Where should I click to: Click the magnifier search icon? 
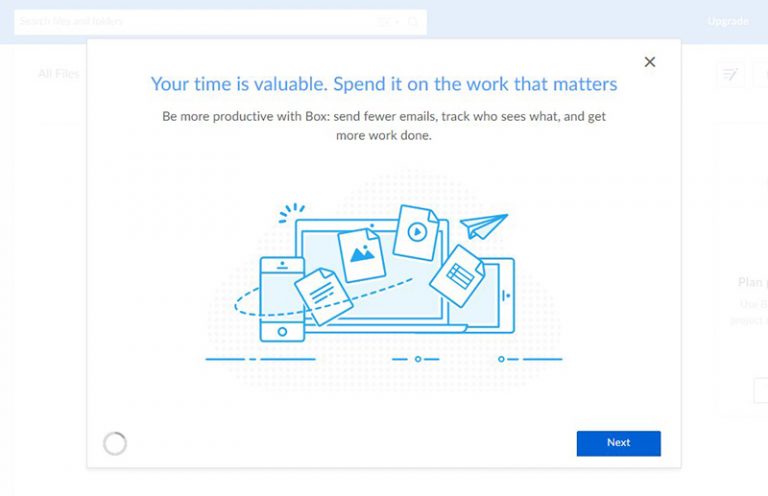click(x=413, y=22)
